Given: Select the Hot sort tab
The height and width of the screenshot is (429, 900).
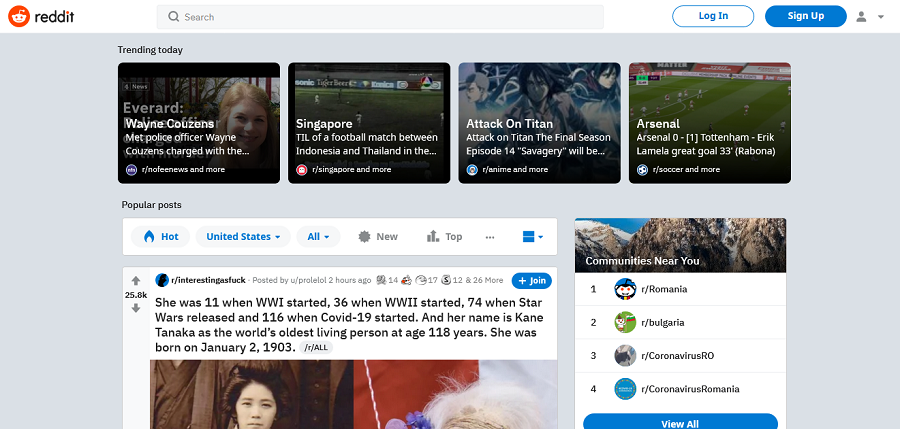Looking at the screenshot, I should [161, 237].
